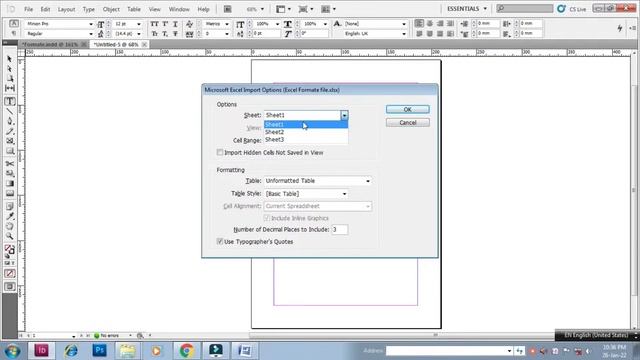Select the Page tool
The image size is (640, 360).
(x=10, y=79)
